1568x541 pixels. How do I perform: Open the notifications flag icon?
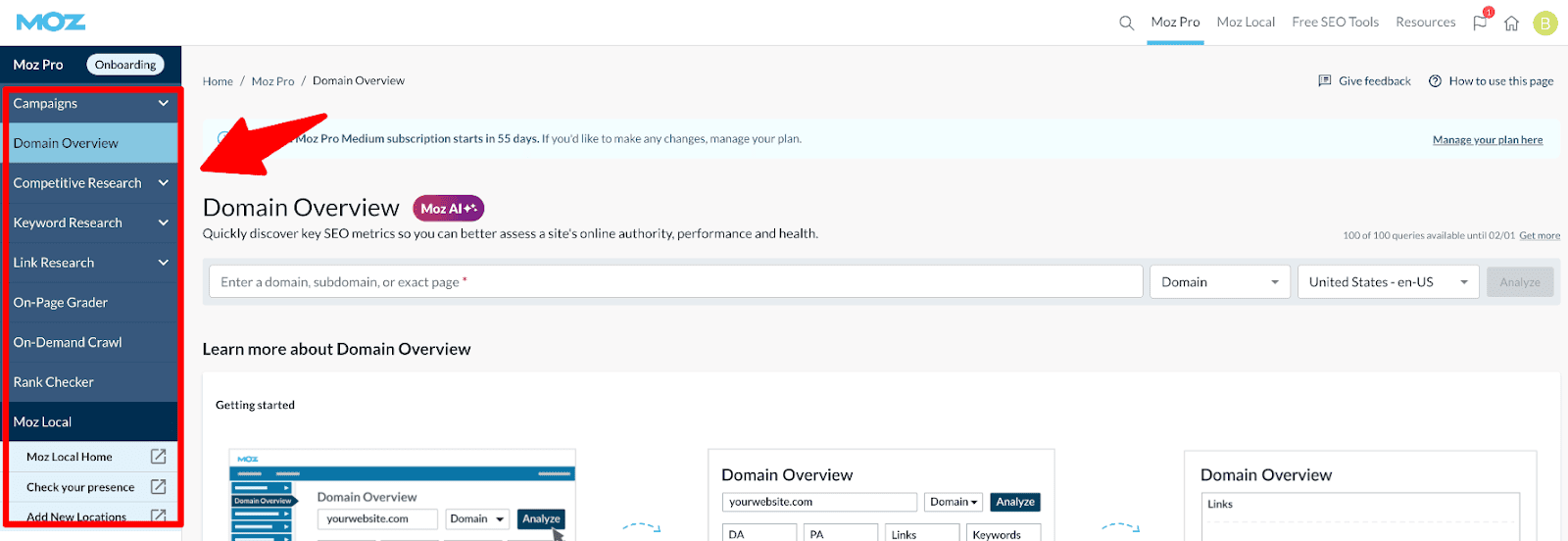pyautogui.click(x=1480, y=23)
